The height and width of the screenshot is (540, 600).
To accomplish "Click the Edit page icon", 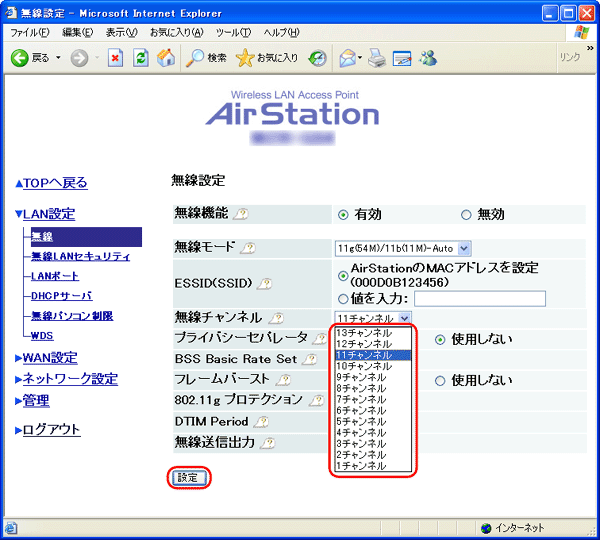I will tap(402, 58).
